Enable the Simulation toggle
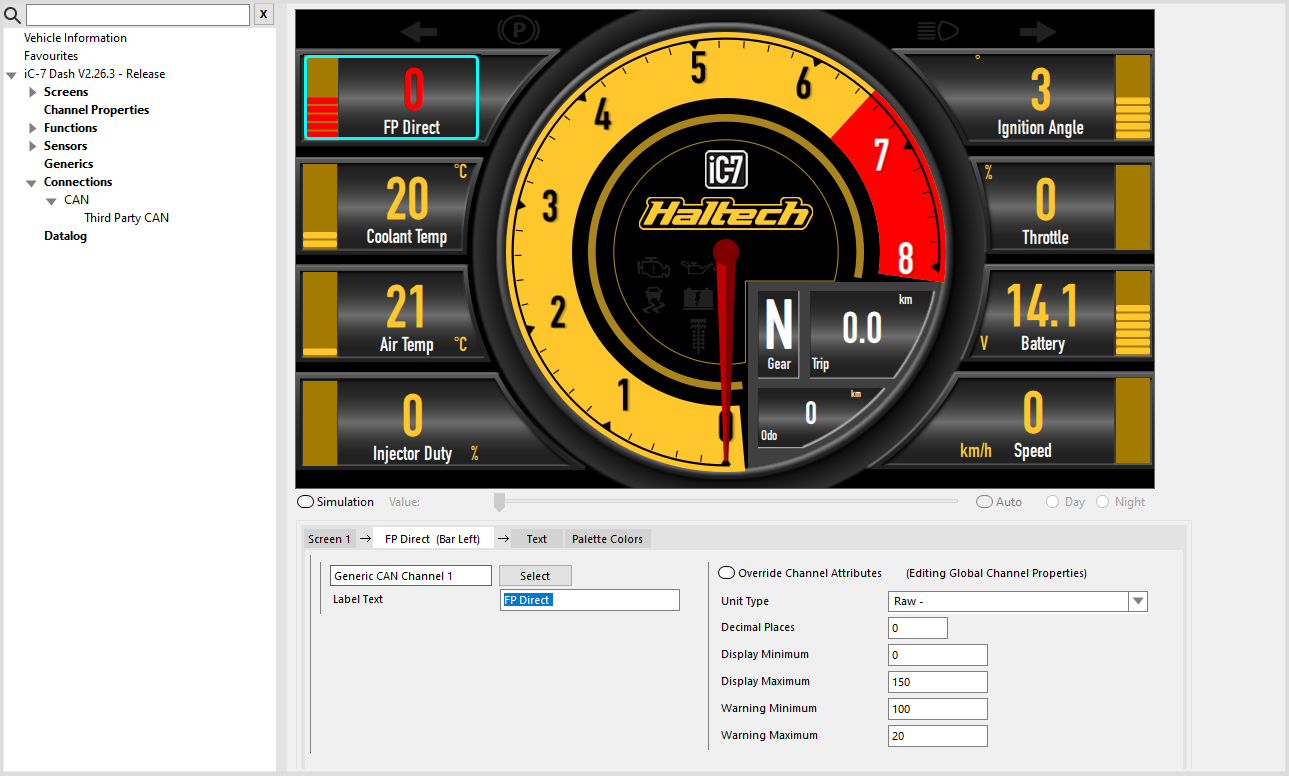Viewport: 1289px width, 776px height. [306, 502]
